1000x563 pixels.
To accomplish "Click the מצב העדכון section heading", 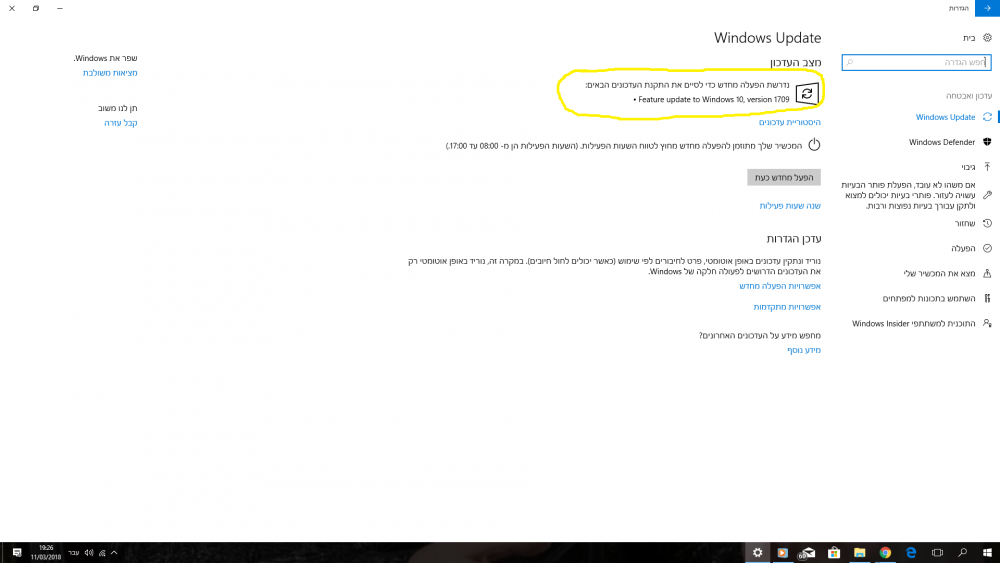I will pyautogui.click(x=795, y=62).
